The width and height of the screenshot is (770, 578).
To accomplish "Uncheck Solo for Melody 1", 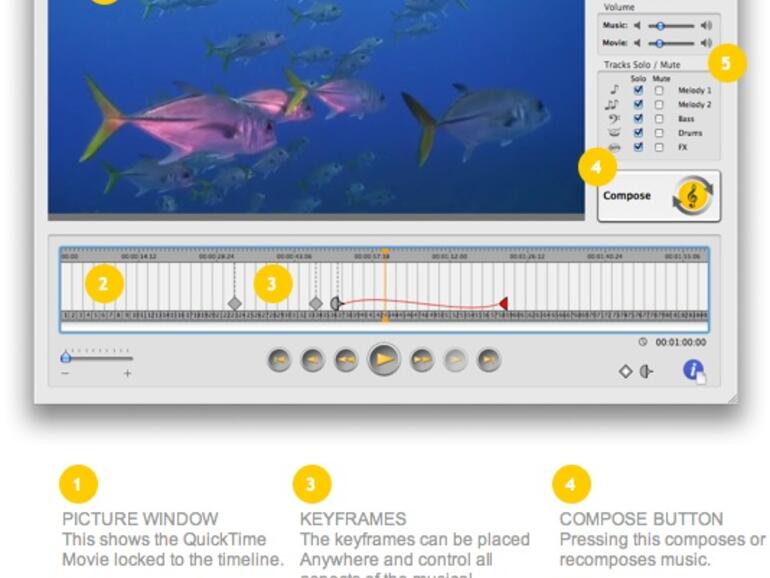I will coord(638,90).
